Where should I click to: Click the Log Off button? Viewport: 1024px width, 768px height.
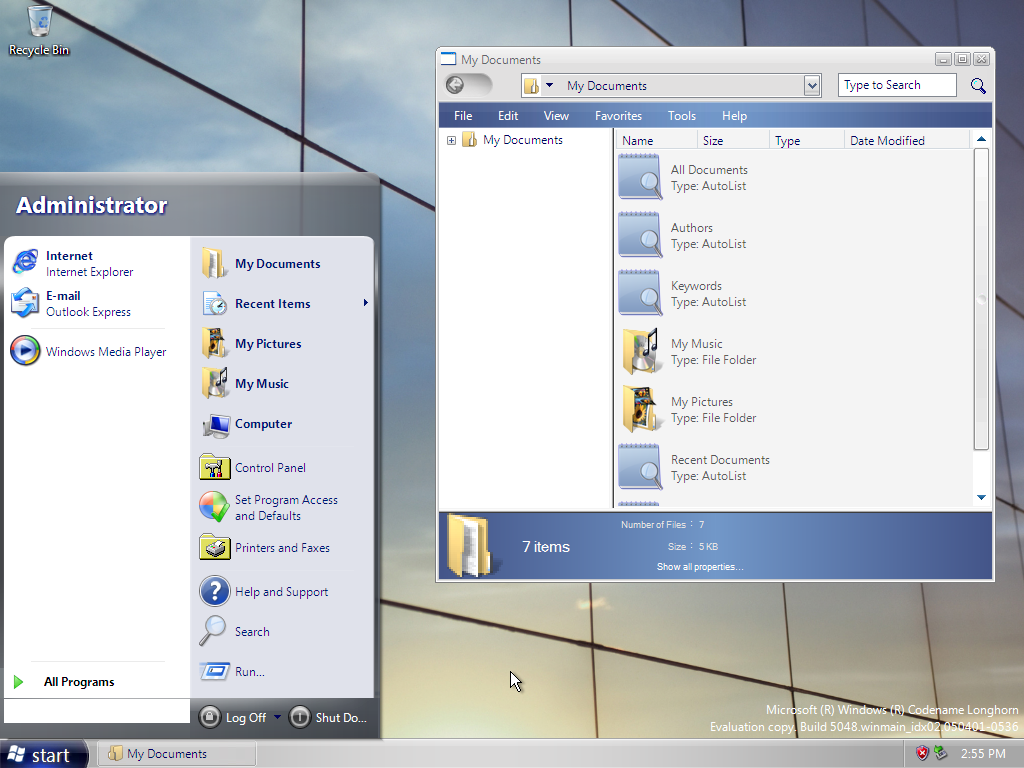tap(234, 717)
